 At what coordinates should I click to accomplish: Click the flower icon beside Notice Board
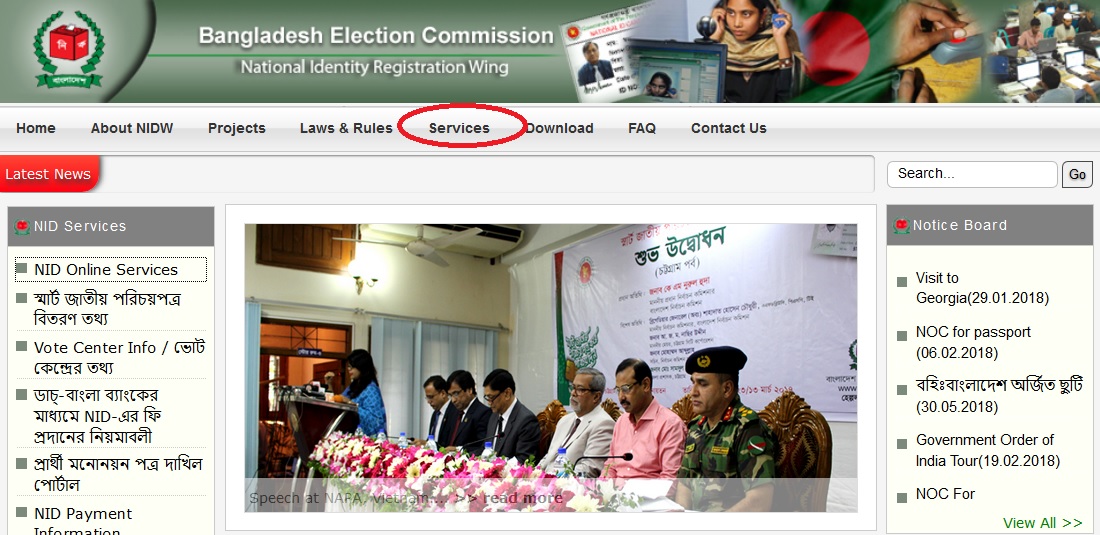[901, 225]
